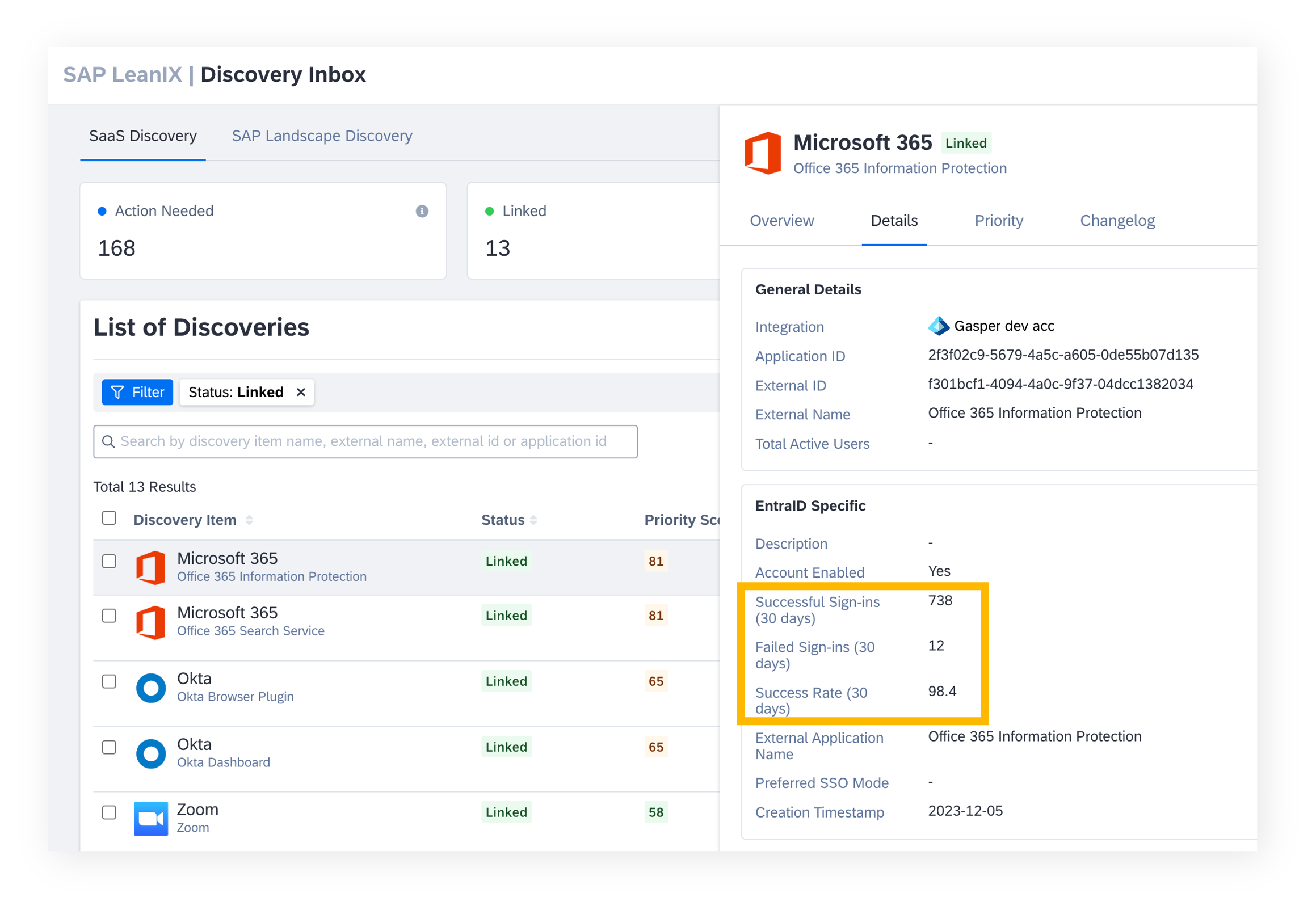The height and width of the screenshot is (910, 1316).
Task: Click the Success Rate value 98.4
Action: point(942,691)
